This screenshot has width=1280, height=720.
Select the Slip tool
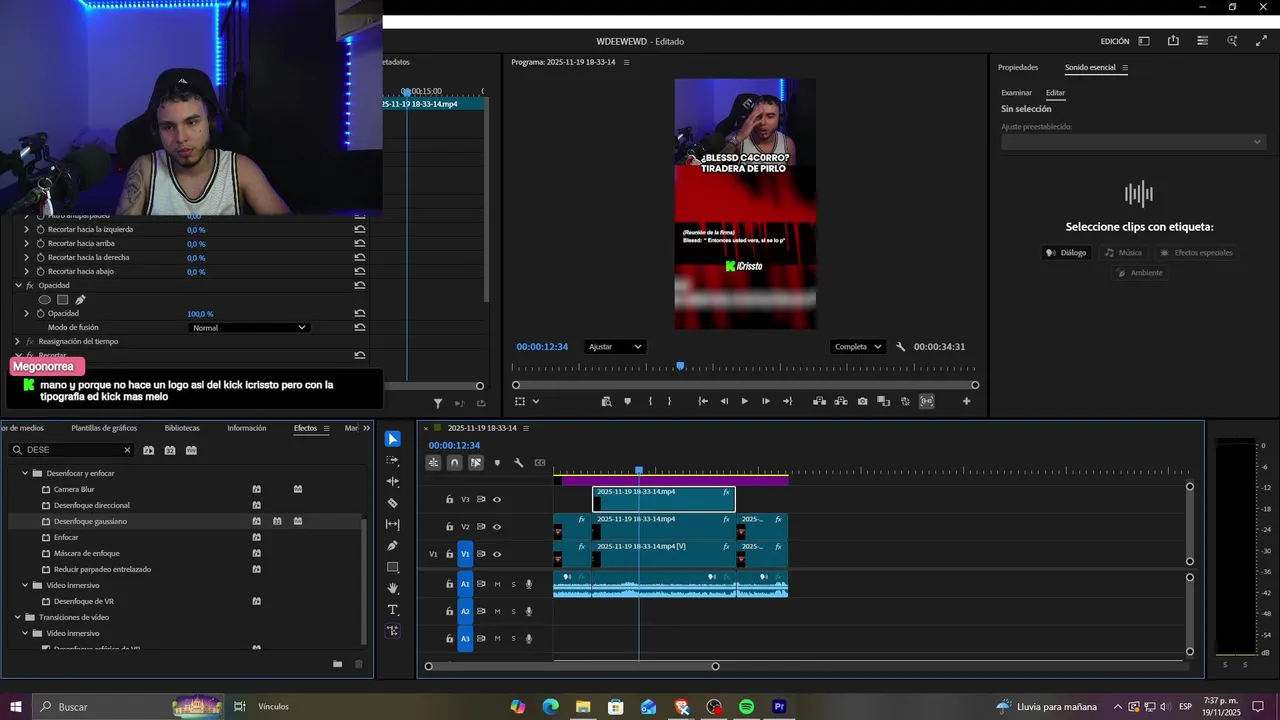point(393,524)
